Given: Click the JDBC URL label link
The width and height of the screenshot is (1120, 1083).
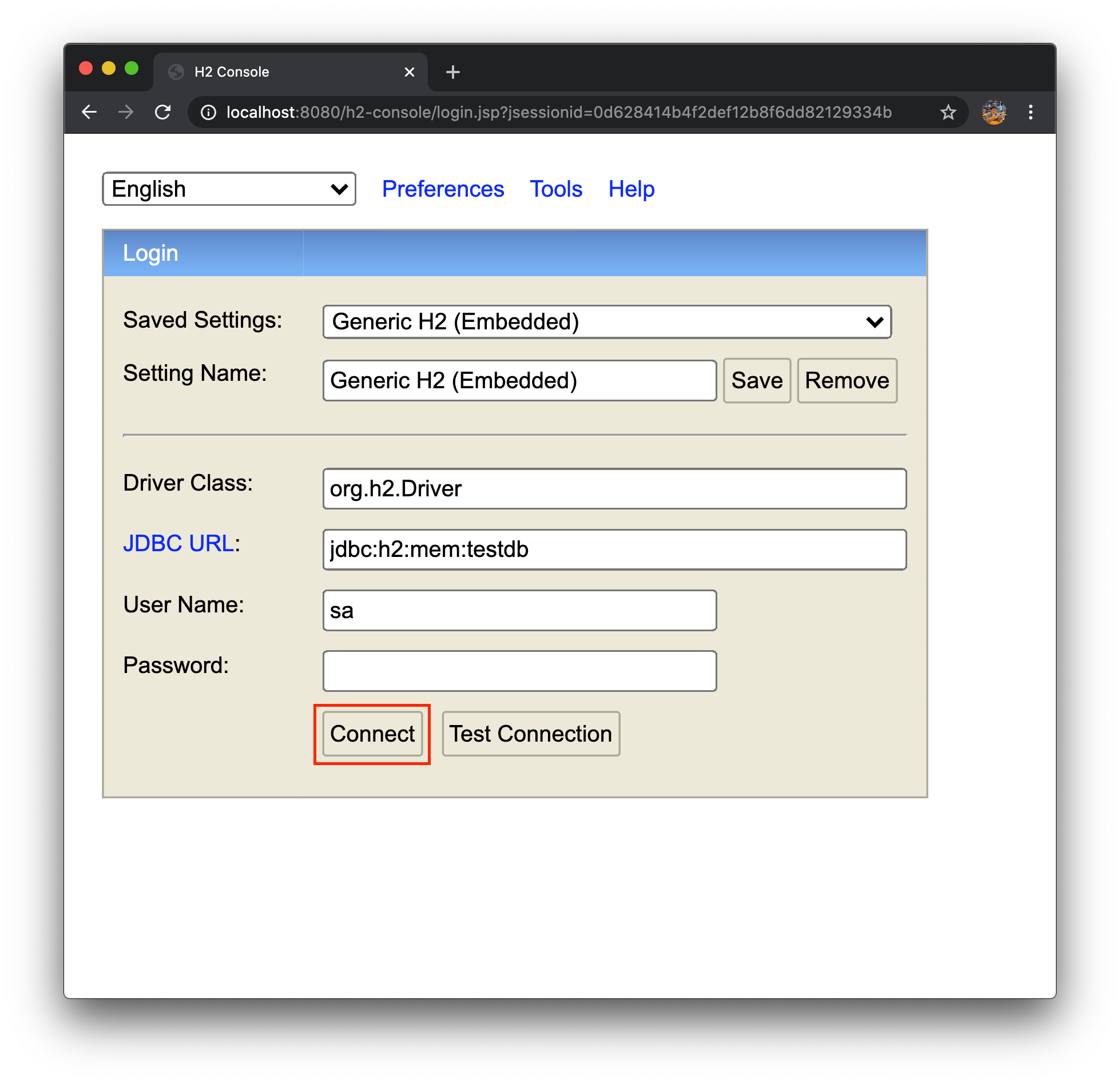Looking at the screenshot, I should coord(178,543).
